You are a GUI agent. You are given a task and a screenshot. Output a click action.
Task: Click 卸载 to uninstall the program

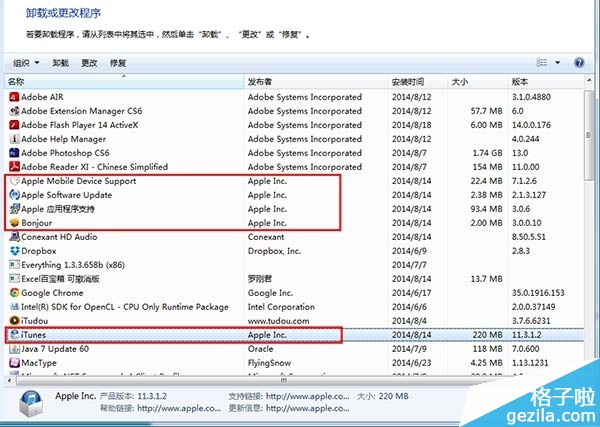click(60, 63)
